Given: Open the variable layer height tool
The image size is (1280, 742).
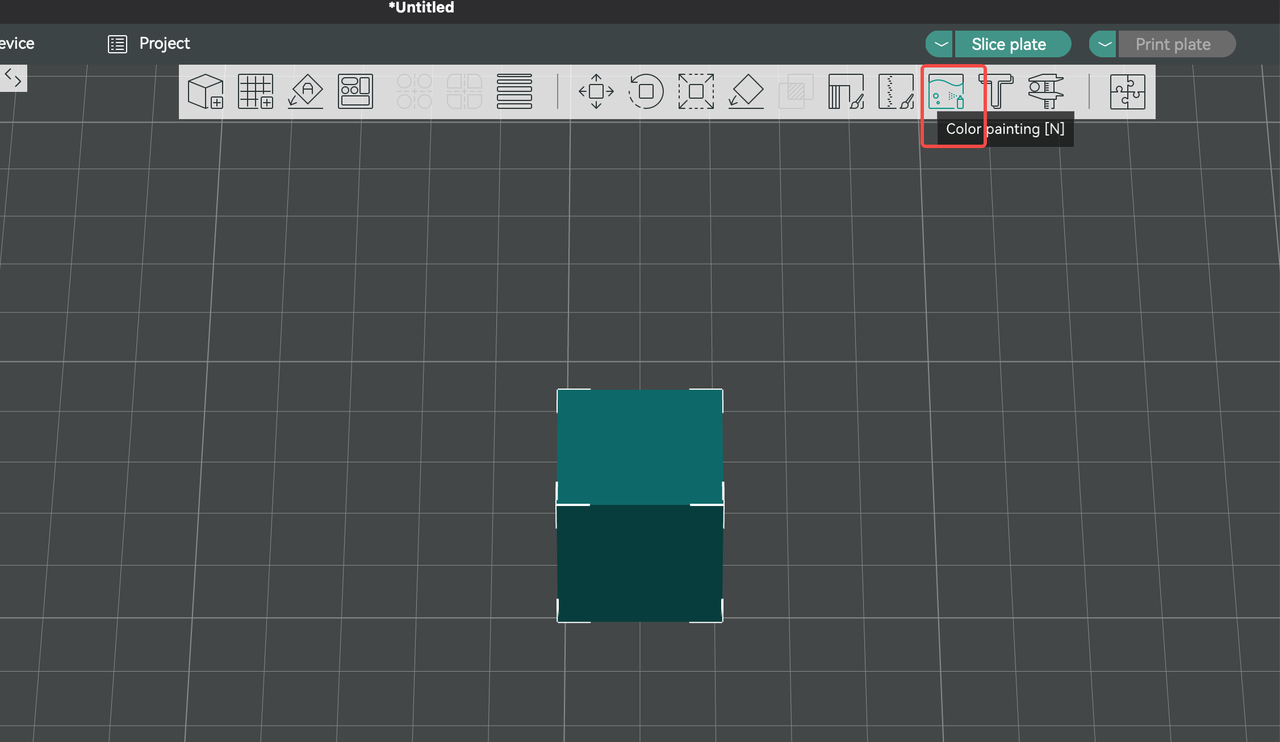Looking at the screenshot, I should [514, 91].
